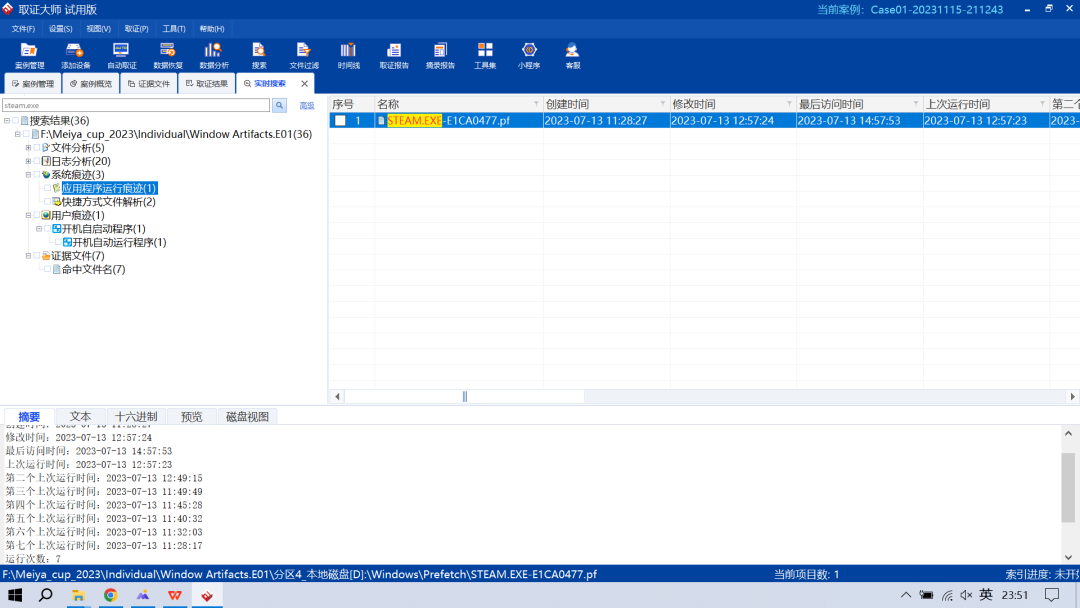Tick row 1 checkbox in results table

pyautogui.click(x=340, y=120)
